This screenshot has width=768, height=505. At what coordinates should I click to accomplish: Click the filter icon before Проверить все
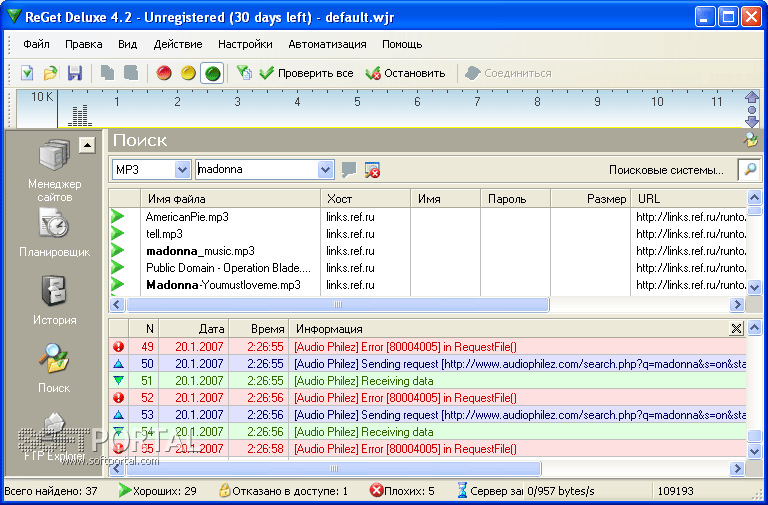(244, 73)
